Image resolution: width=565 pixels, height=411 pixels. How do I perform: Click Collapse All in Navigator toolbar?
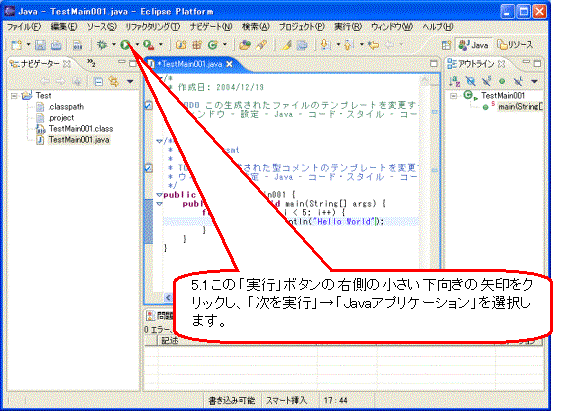98,82
